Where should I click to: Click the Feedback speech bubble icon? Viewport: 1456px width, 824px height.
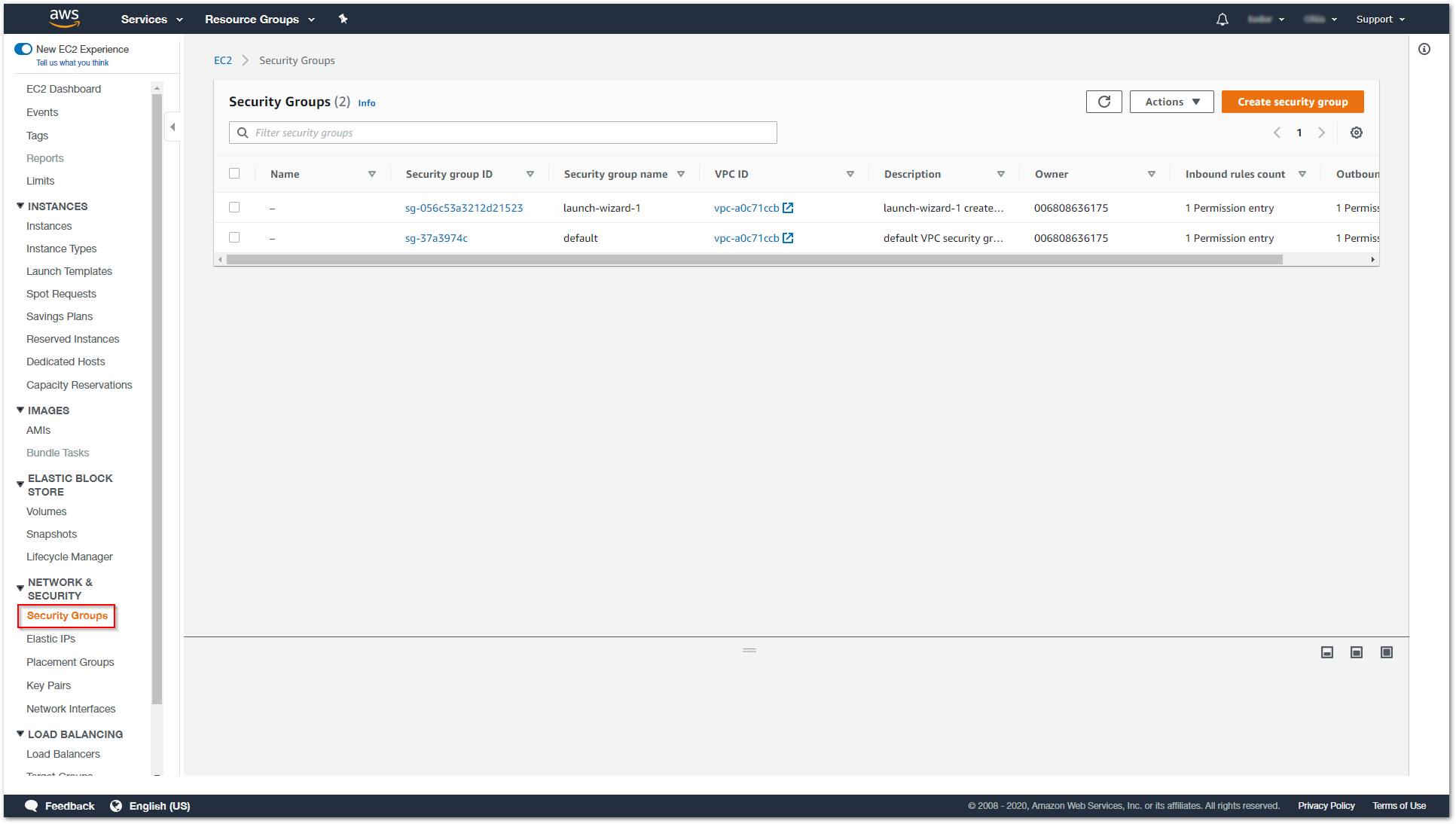pyautogui.click(x=31, y=806)
